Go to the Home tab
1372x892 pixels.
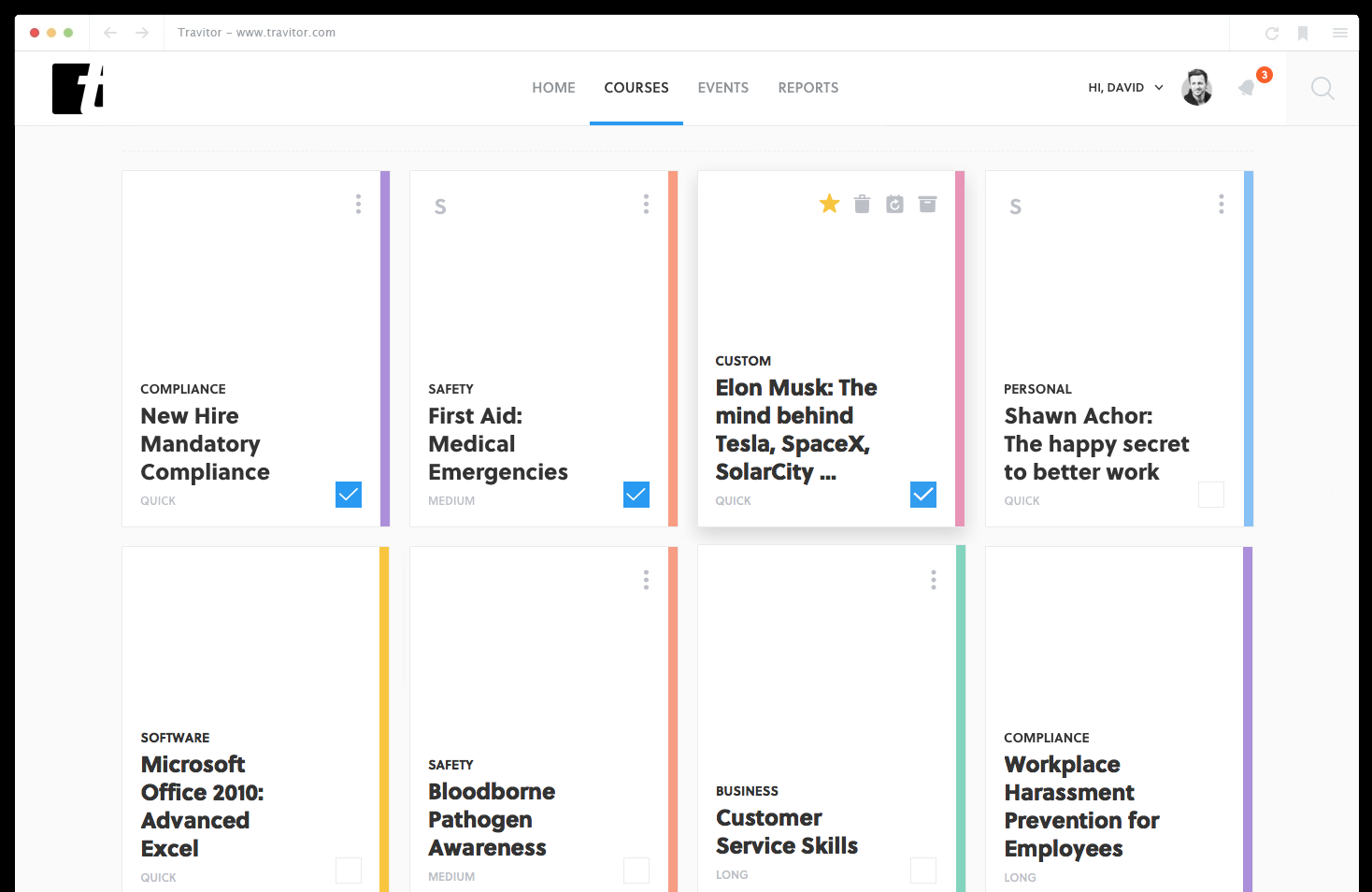[x=554, y=88]
